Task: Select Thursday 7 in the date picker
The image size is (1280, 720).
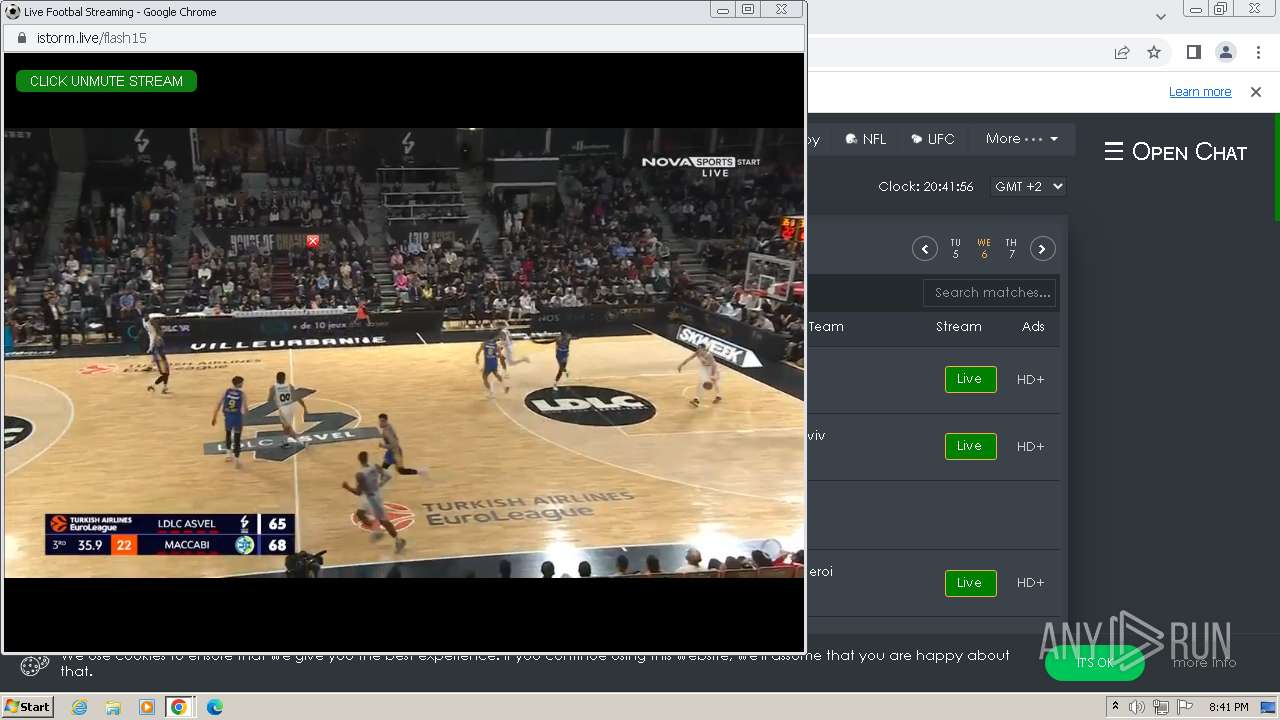Action: coord(1011,249)
